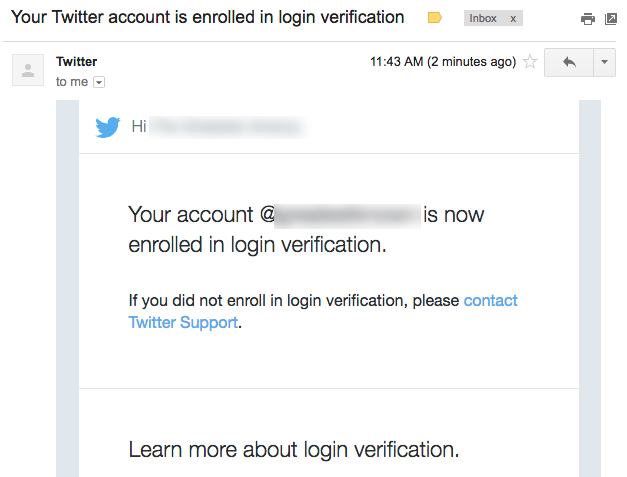
Task: Click the blurred username after @
Action: coord(347,216)
